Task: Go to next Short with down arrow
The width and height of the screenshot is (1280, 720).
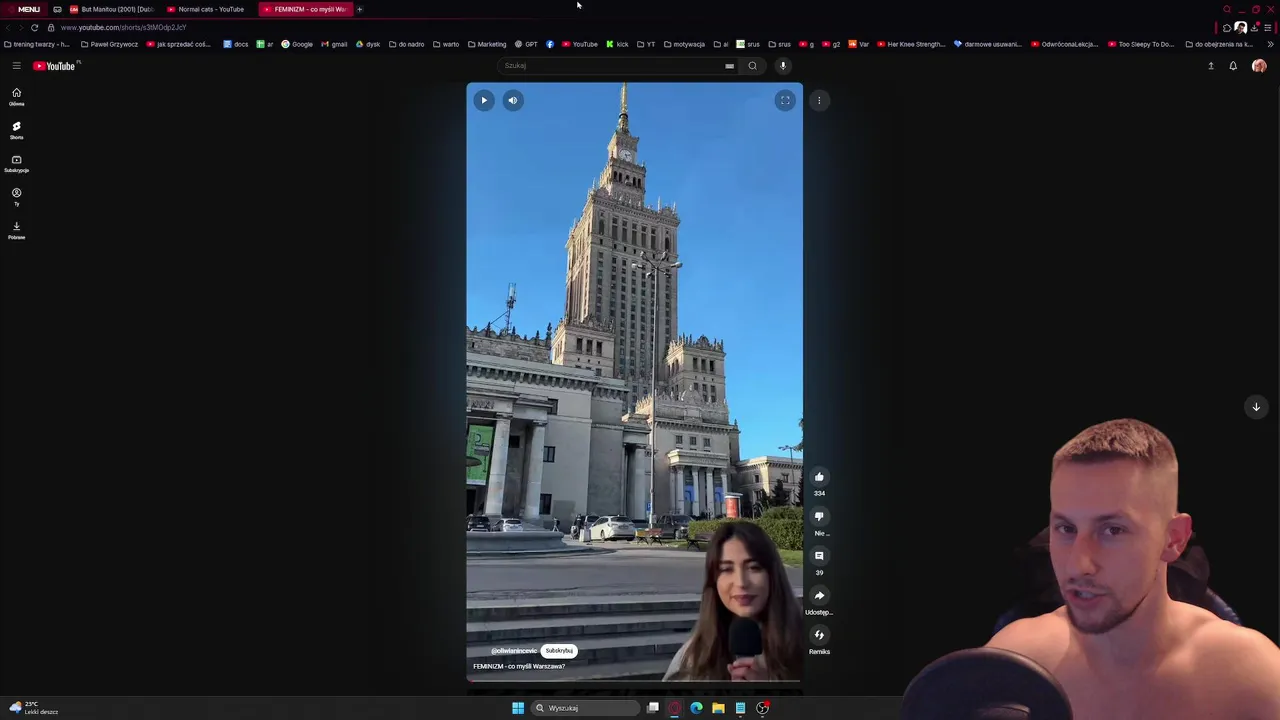Action: [1256, 407]
